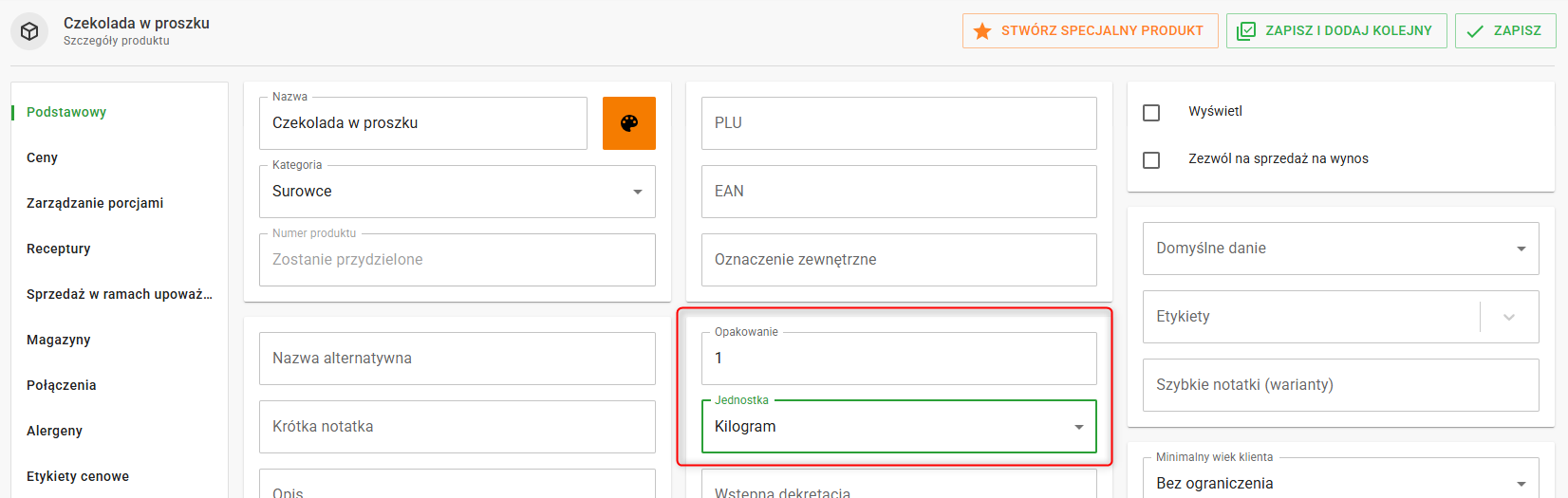Click the star icon on special product button
1568x498 pixels.
[982, 31]
